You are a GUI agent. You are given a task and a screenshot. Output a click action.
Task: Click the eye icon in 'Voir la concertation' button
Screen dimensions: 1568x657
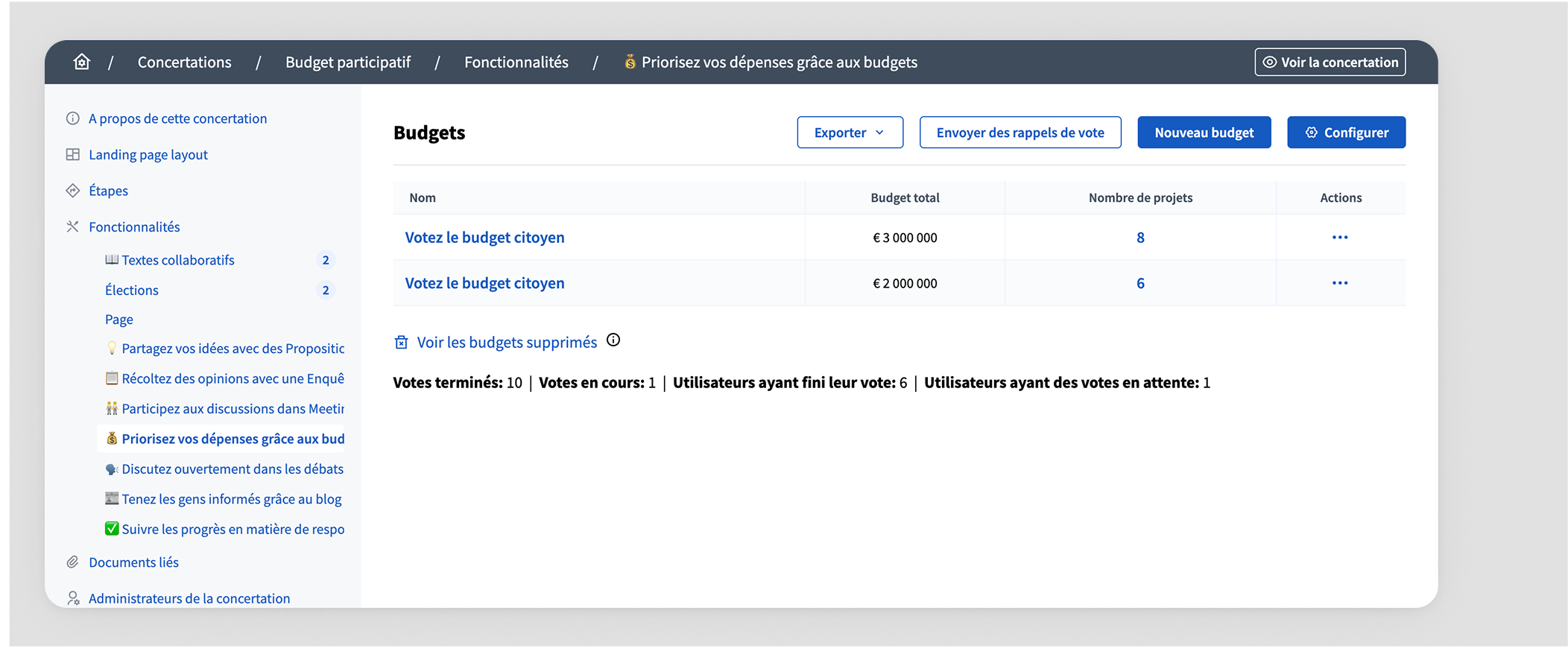click(1270, 62)
